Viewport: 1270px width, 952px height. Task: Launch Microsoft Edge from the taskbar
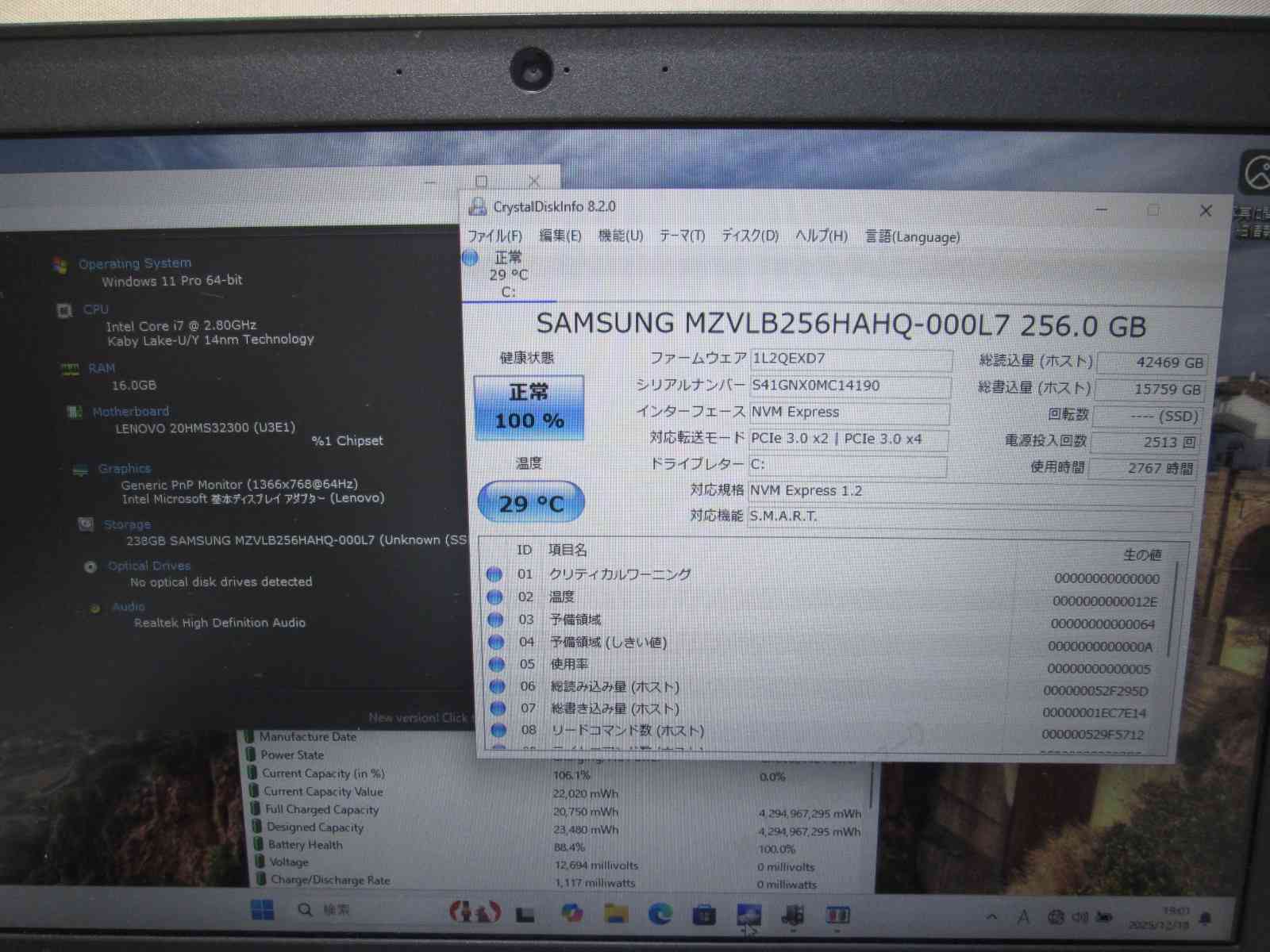click(x=660, y=914)
